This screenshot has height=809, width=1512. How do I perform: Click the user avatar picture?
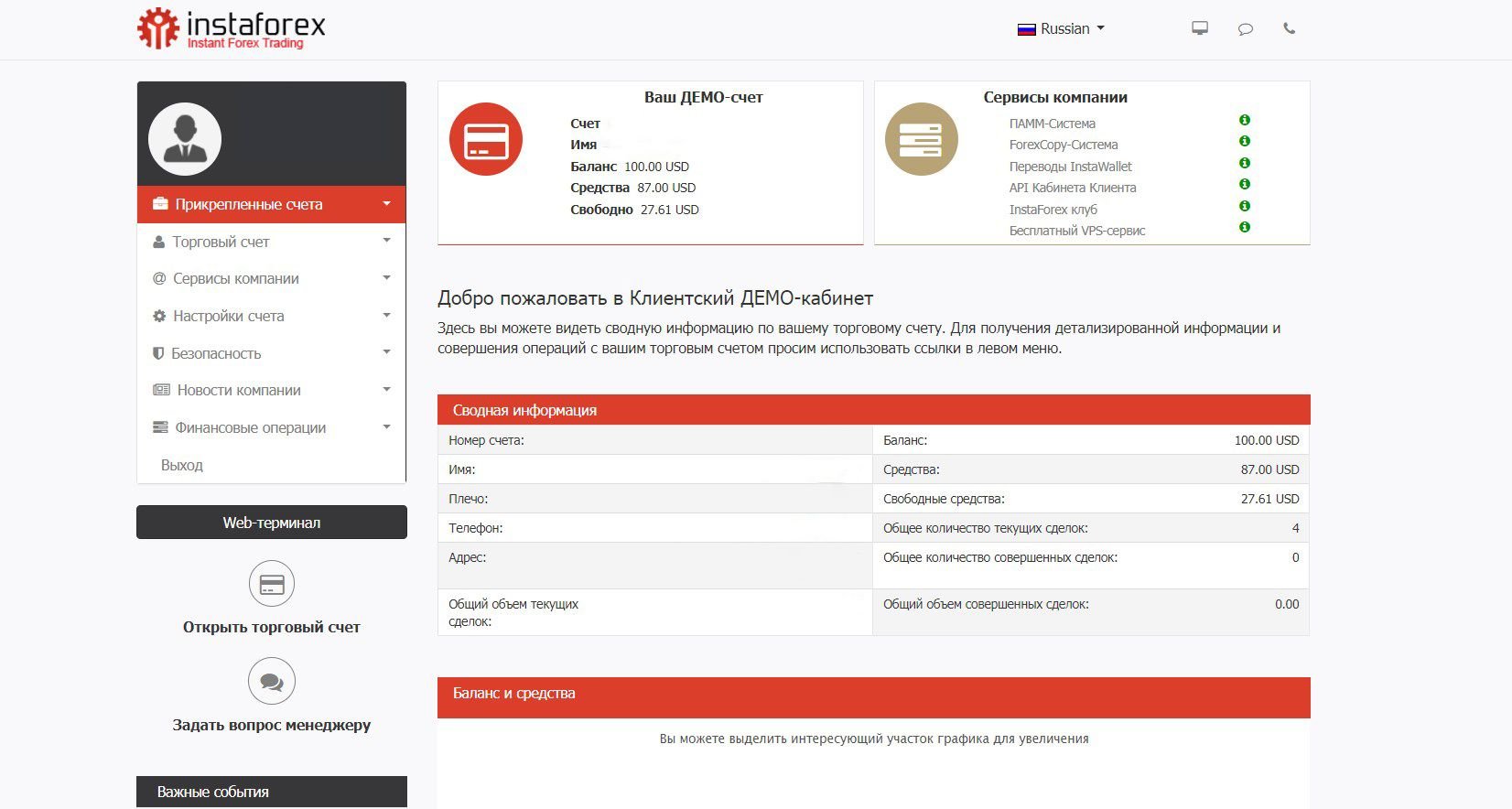pos(185,139)
